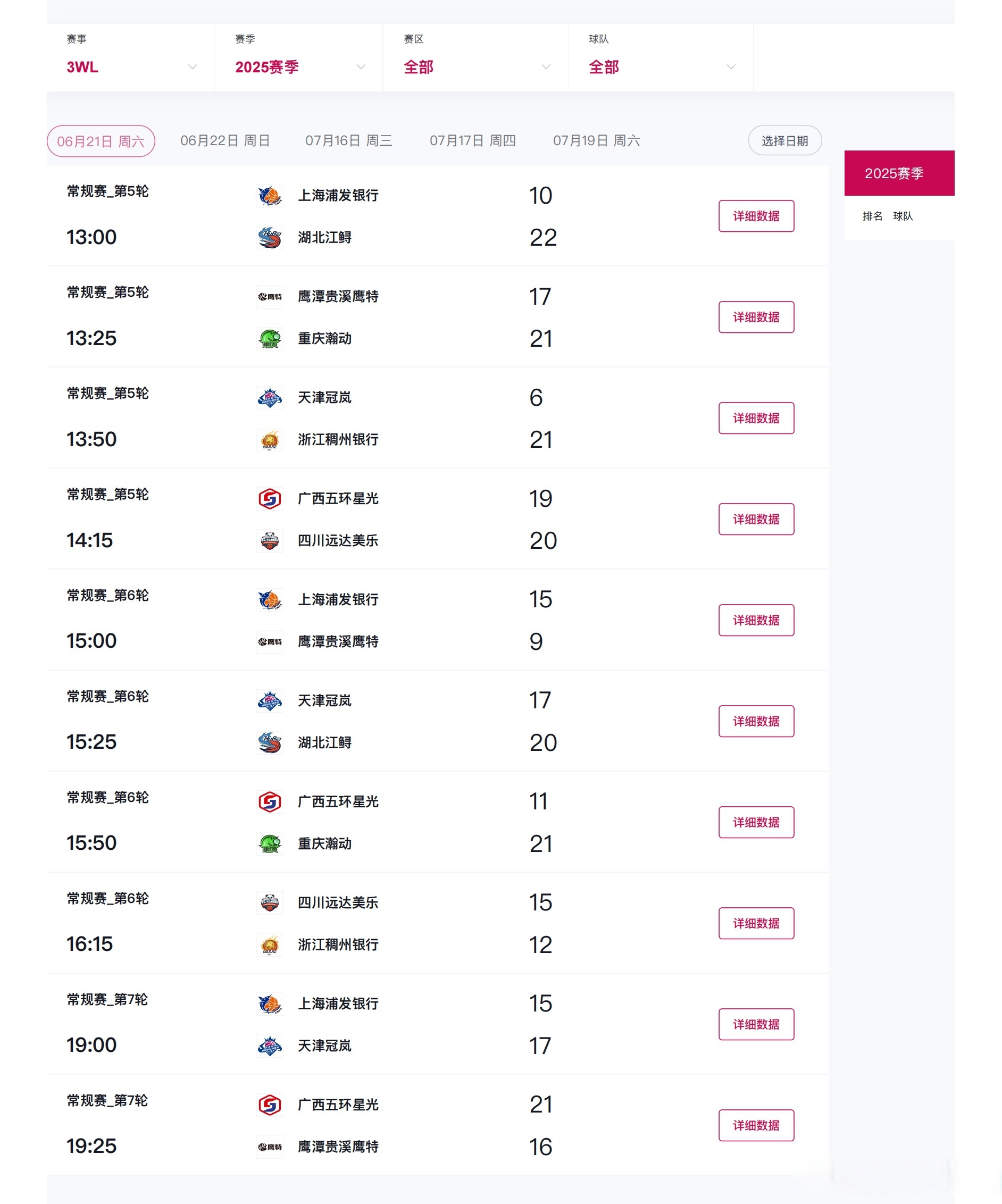Expand the 赛季 season dropdown showing 2025赛季
The width and height of the screenshot is (1002, 1204).
tap(300, 66)
